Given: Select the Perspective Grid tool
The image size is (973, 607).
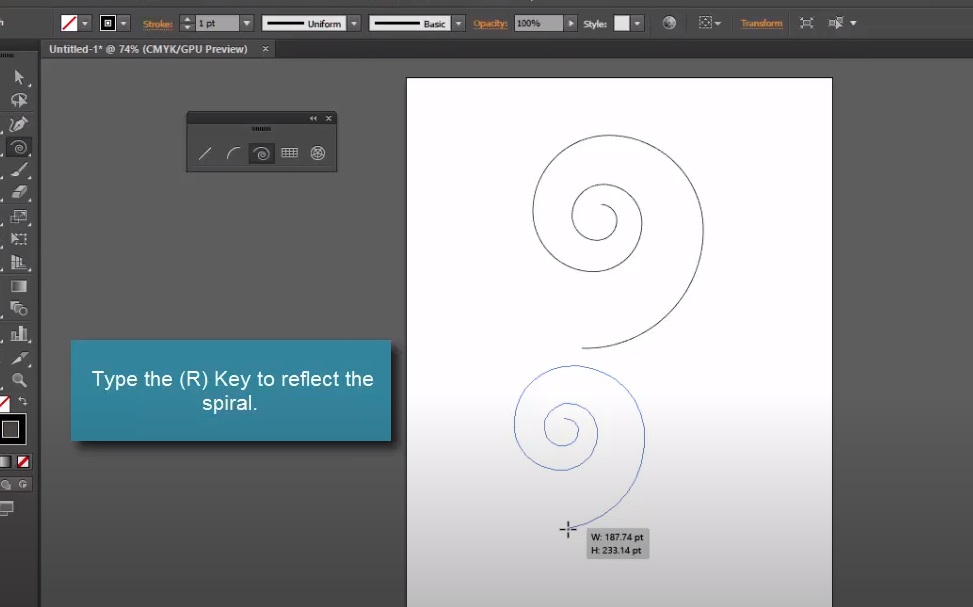Looking at the screenshot, I should coord(19,262).
